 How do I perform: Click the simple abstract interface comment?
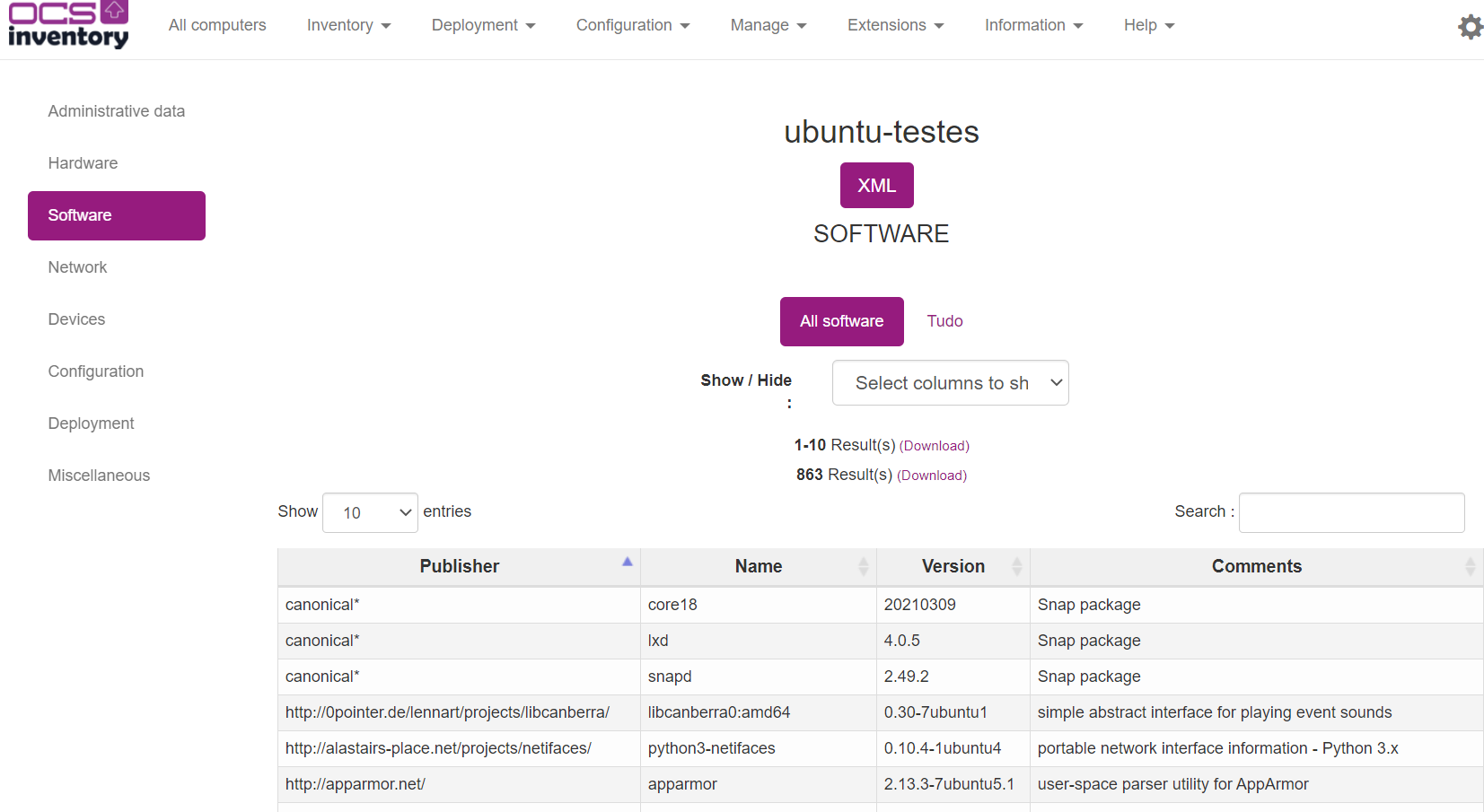(x=1257, y=712)
